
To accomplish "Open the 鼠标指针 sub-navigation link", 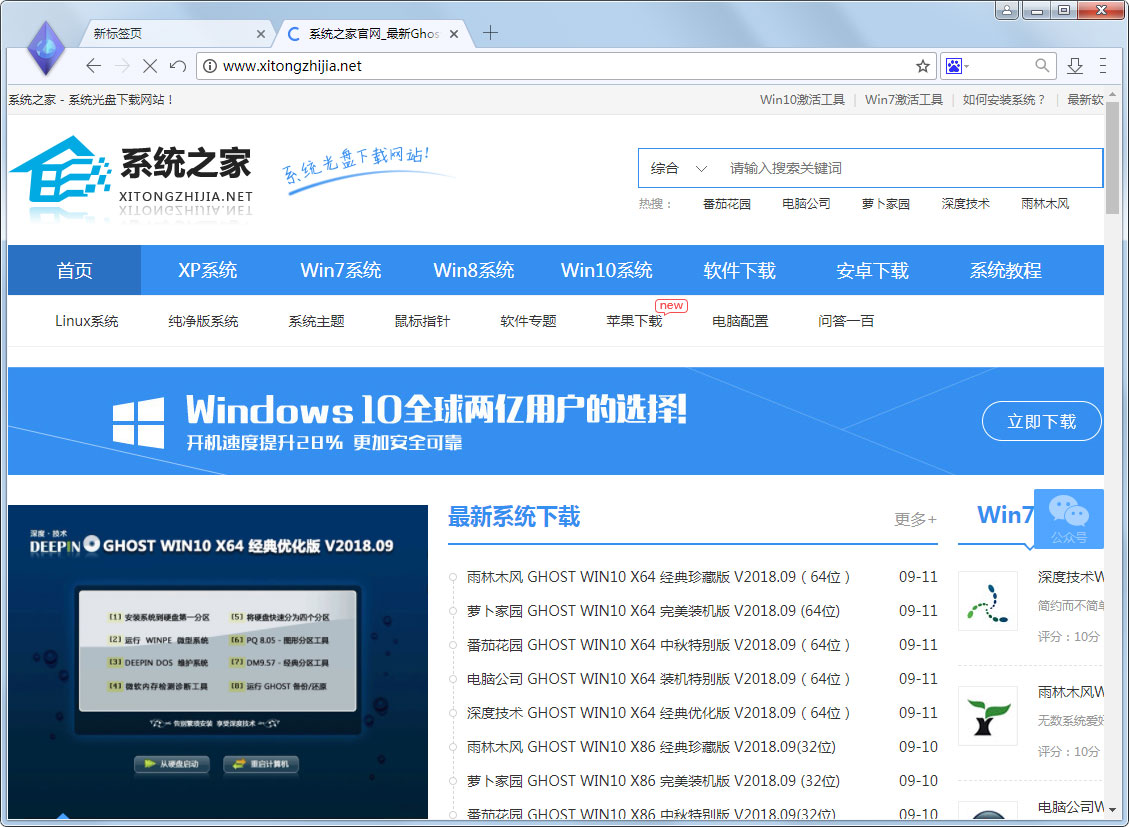I will (x=422, y=321).
